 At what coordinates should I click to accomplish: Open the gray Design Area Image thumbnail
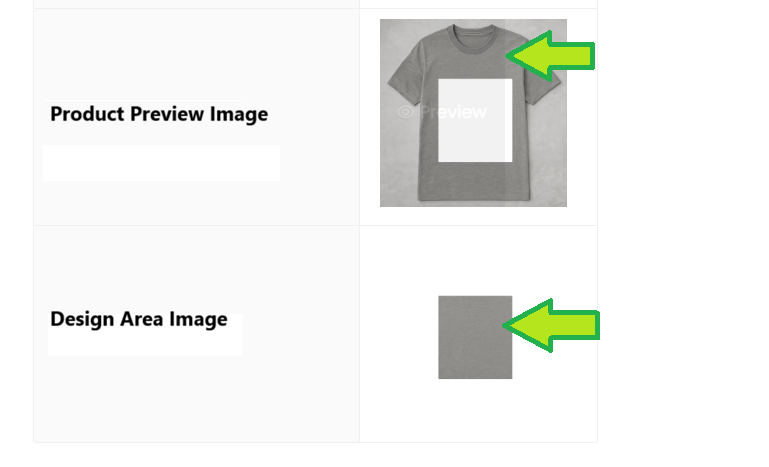click(475, 337)
